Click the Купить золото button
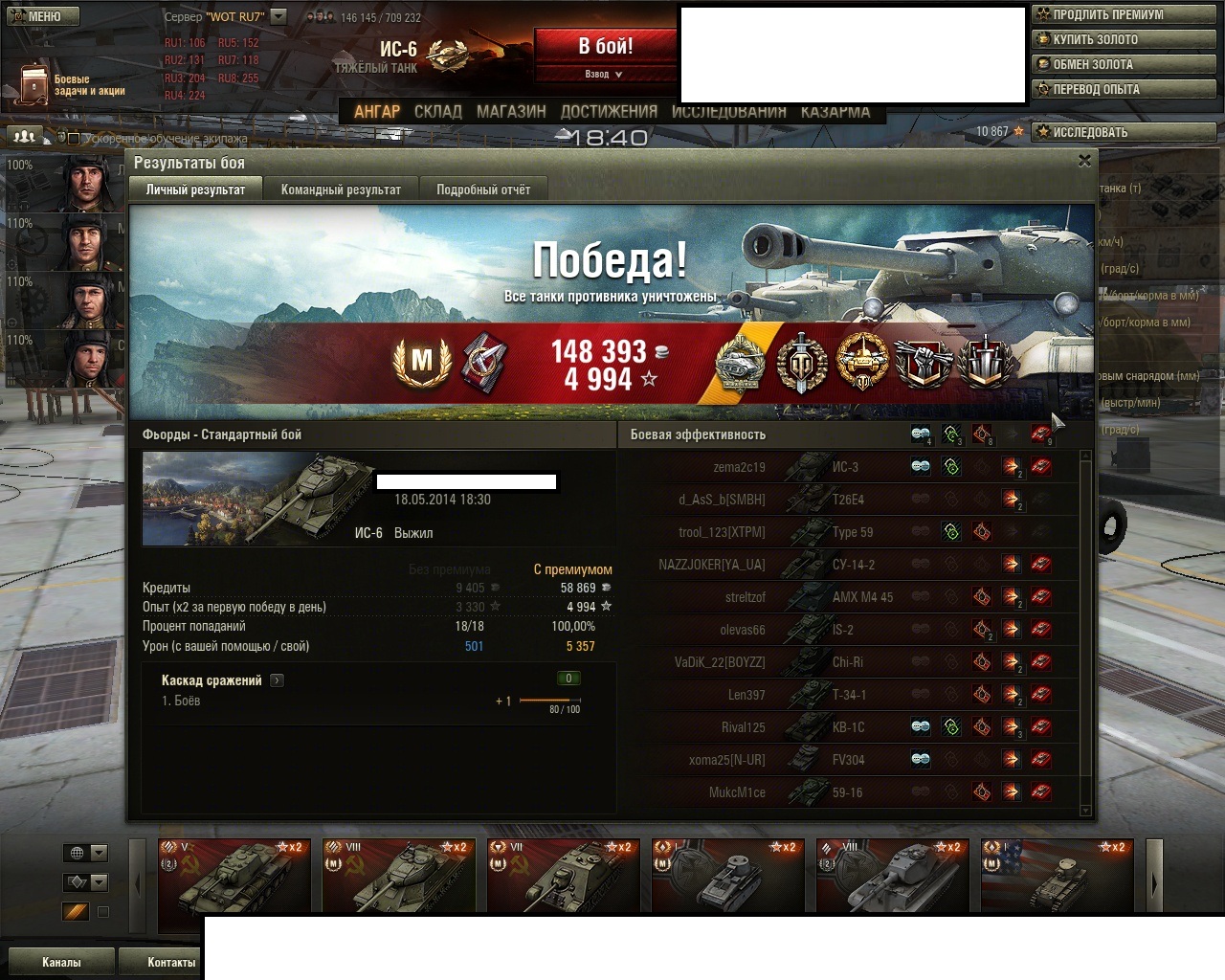The width and height of the screenshot is (1225, 980). coord(1124,39)
